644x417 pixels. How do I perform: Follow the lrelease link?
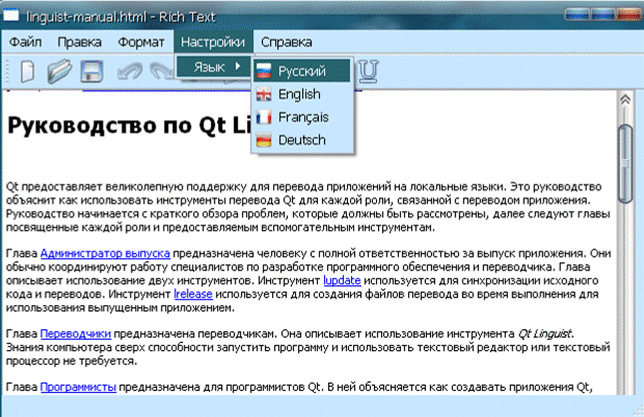pyautogui.click(x=193, y=294)
